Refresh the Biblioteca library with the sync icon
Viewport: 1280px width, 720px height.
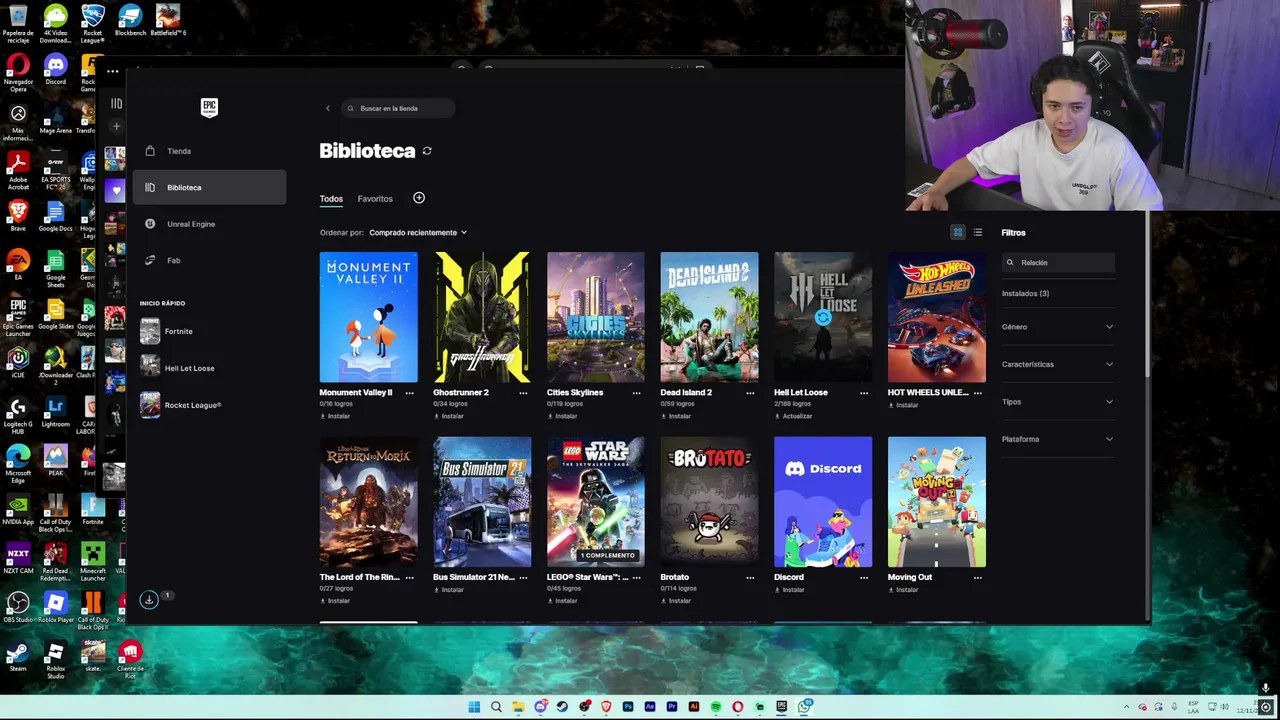(427, 151)
